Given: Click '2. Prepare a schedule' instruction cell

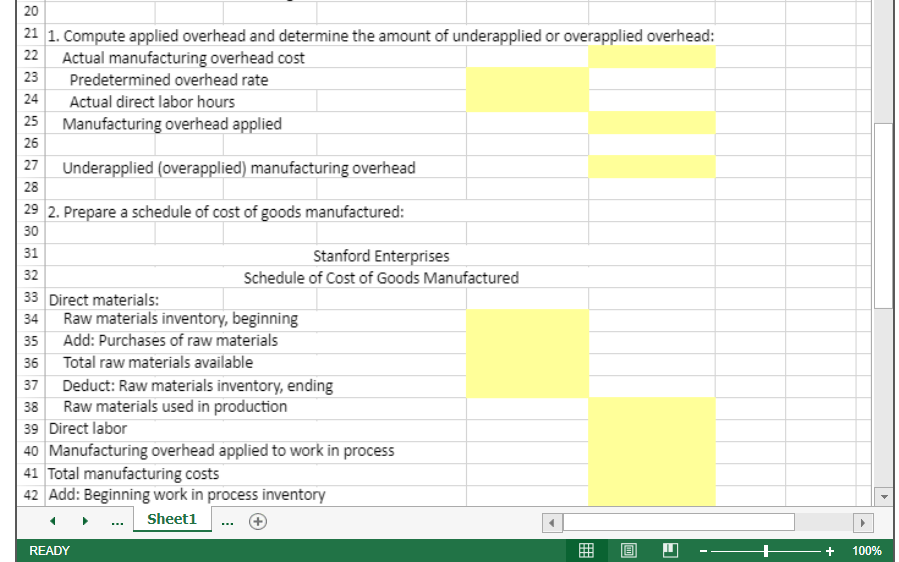Looking at the screenshot, I should pyautogui.click(x=225, y=212).
